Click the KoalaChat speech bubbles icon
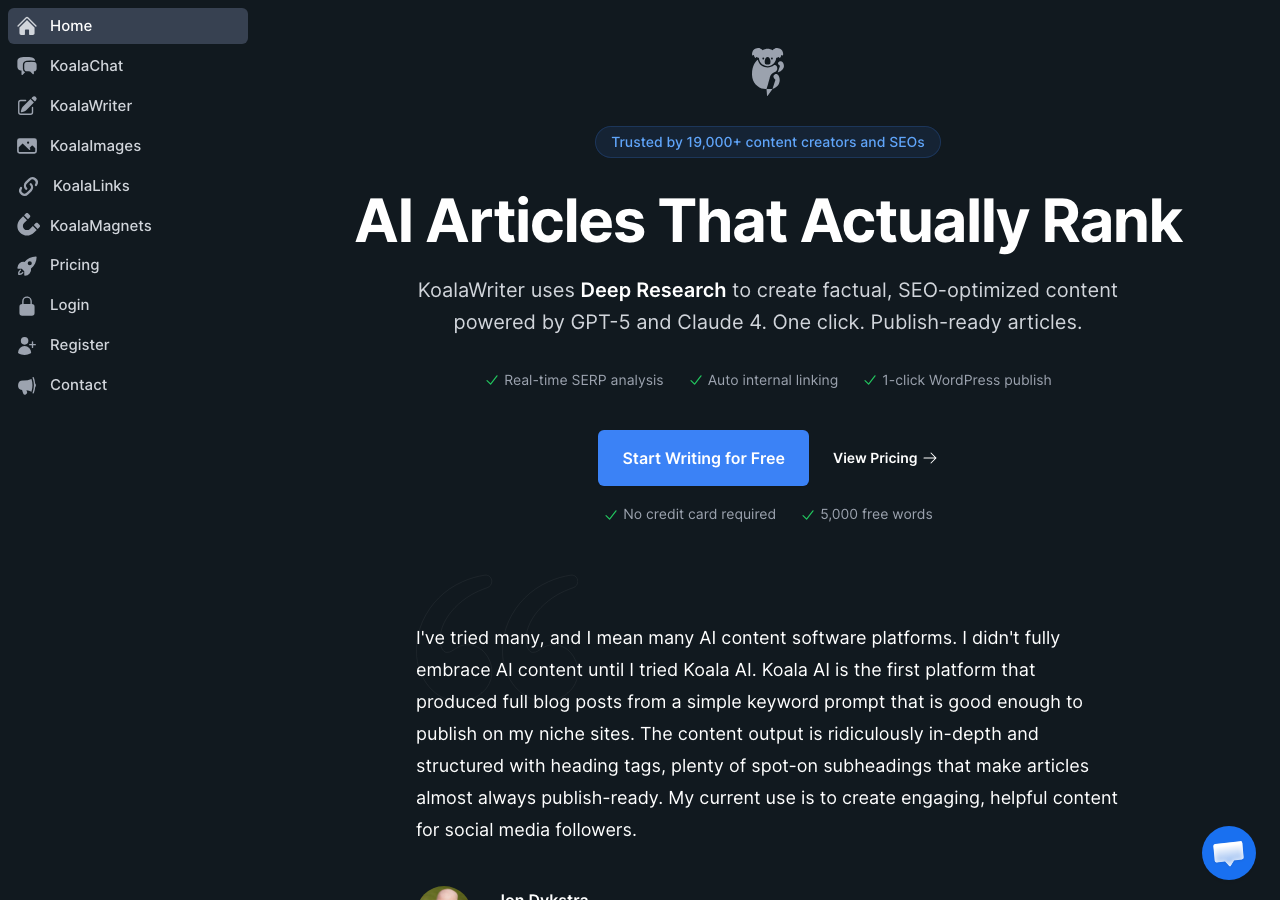This screenshot has width=1280, height=900. (x=27, y=66)
